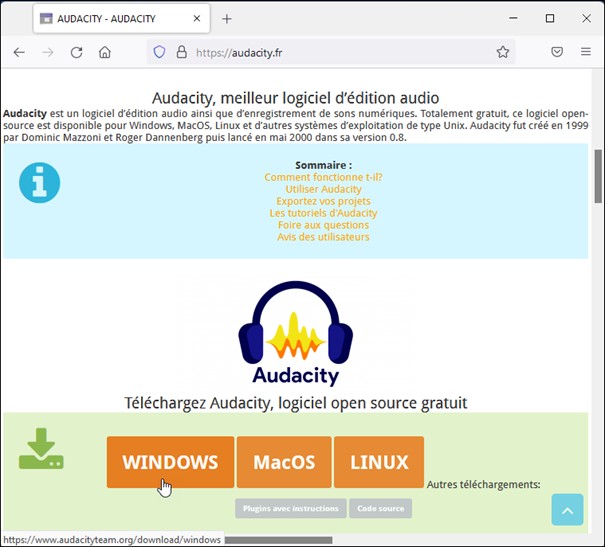
Task: Click the Audacity headphones logo
Action: click(296, 334)
